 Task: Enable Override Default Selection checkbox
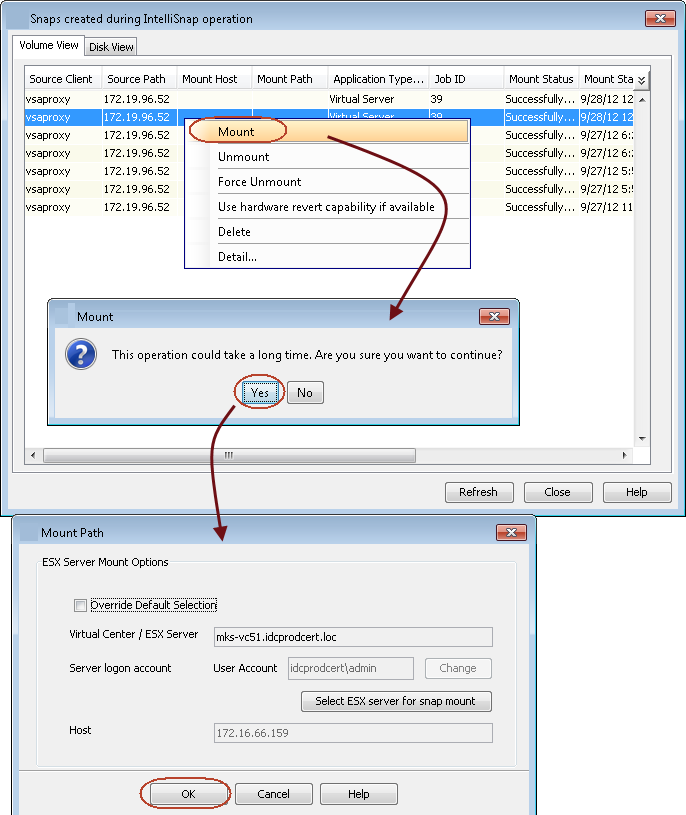pos(80,605)
